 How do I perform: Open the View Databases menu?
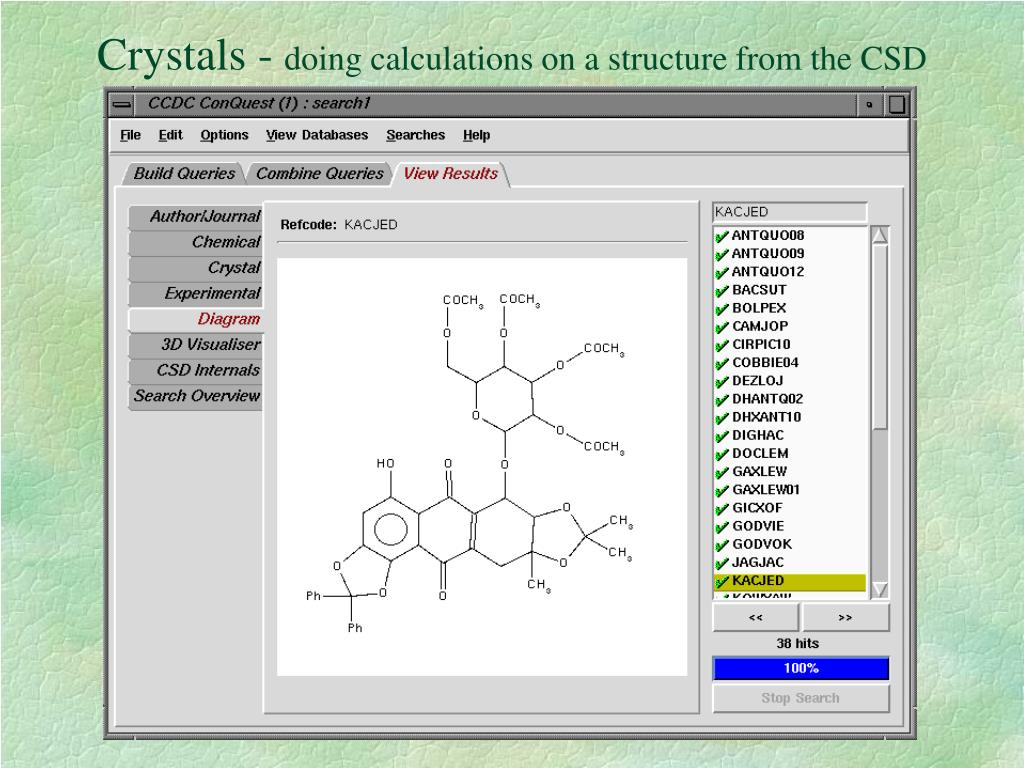317,135
